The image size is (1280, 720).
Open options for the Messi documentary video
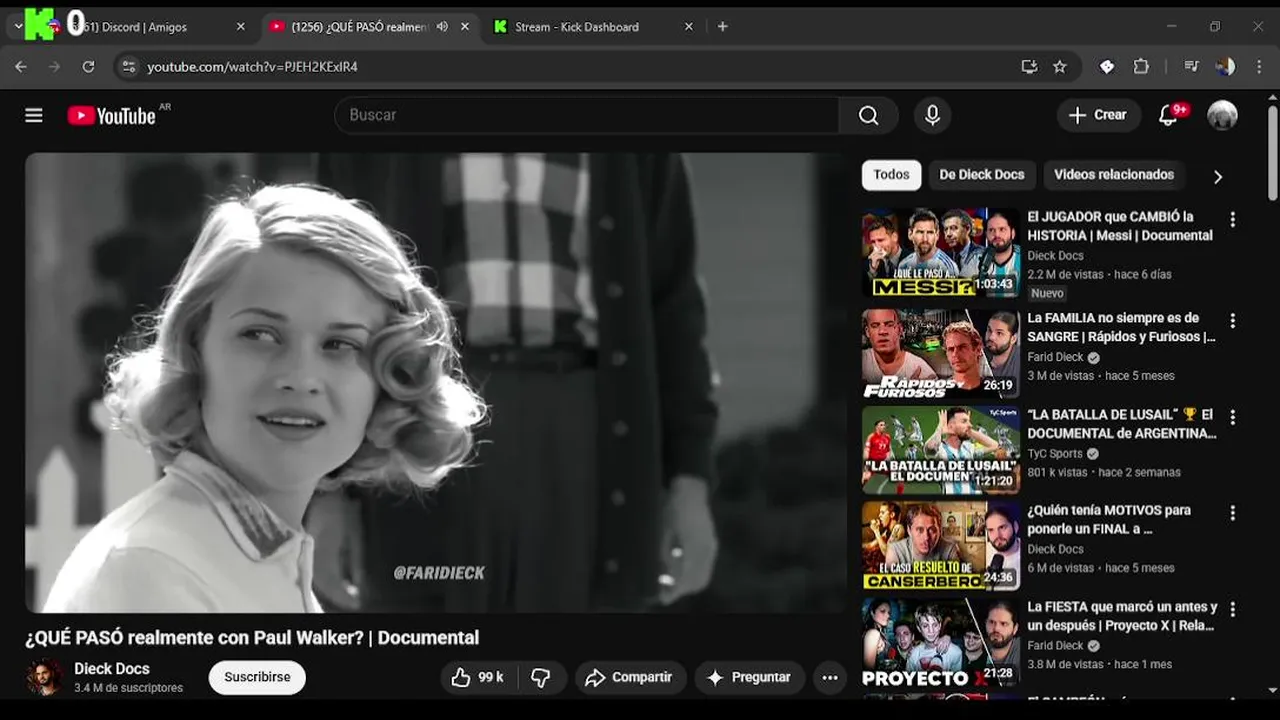coord(1232,219)
